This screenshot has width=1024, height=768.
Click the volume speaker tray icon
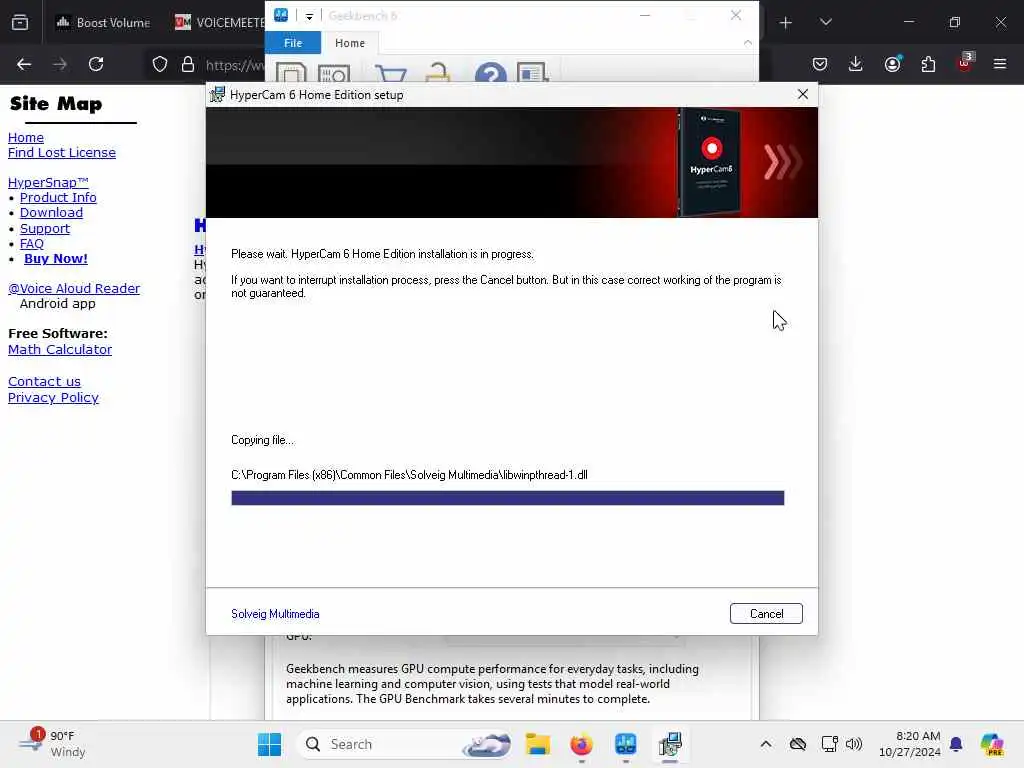click(x=854, y=744)
